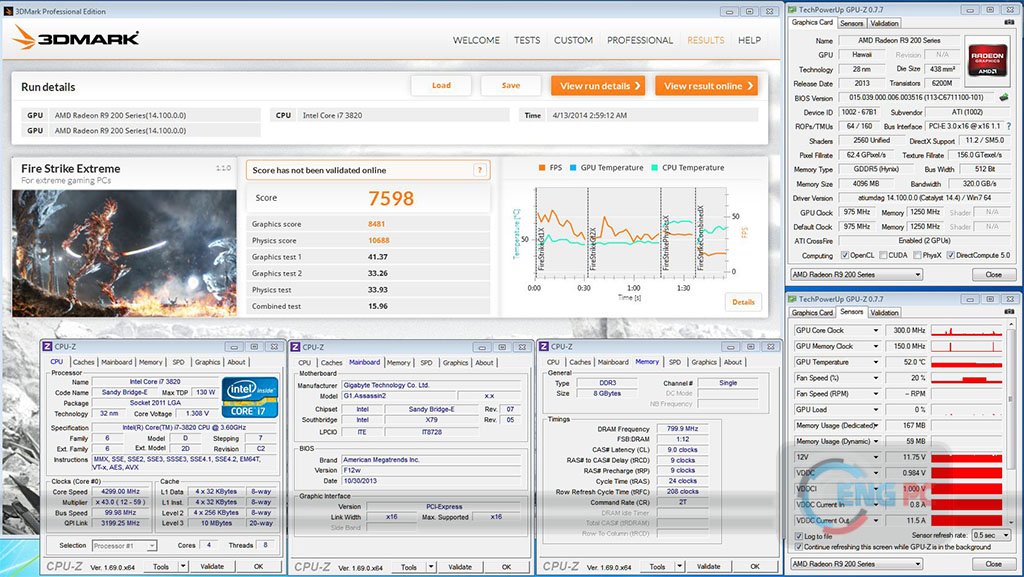
Task: Click the View result online button
Action: [x=707, y=86]
